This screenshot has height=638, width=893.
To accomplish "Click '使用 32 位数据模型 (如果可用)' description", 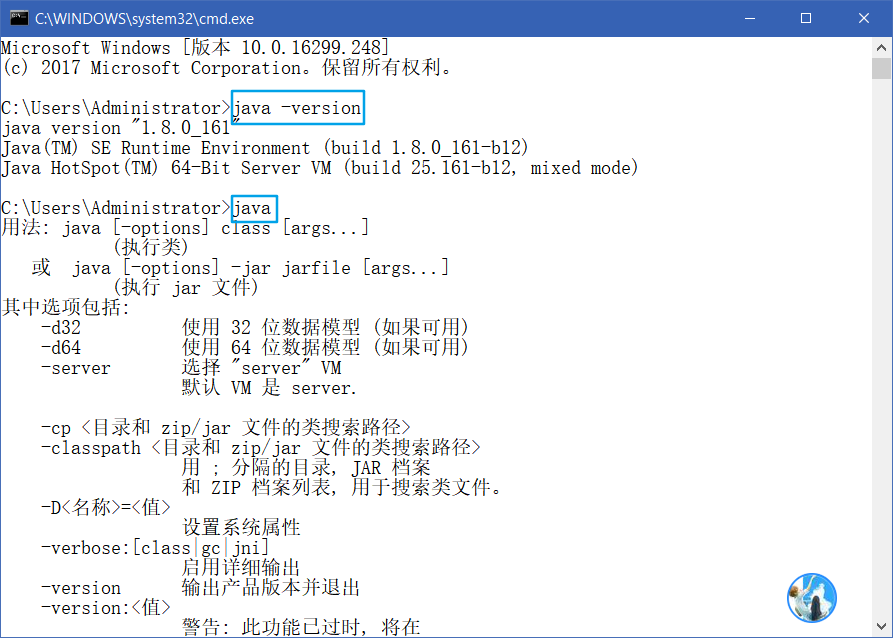I will 326,328.
